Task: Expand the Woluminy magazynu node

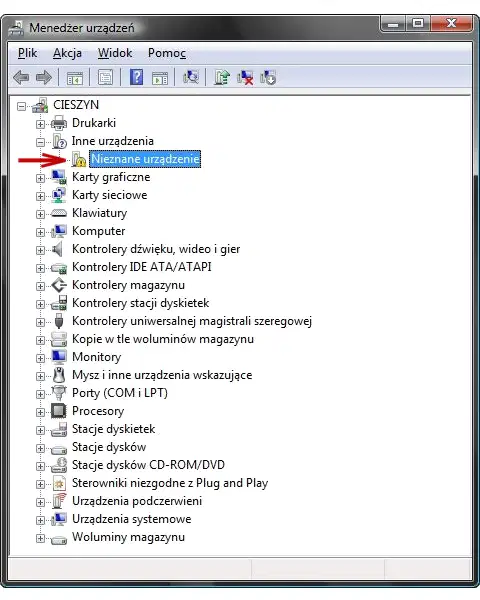Action: coord(40,538)
